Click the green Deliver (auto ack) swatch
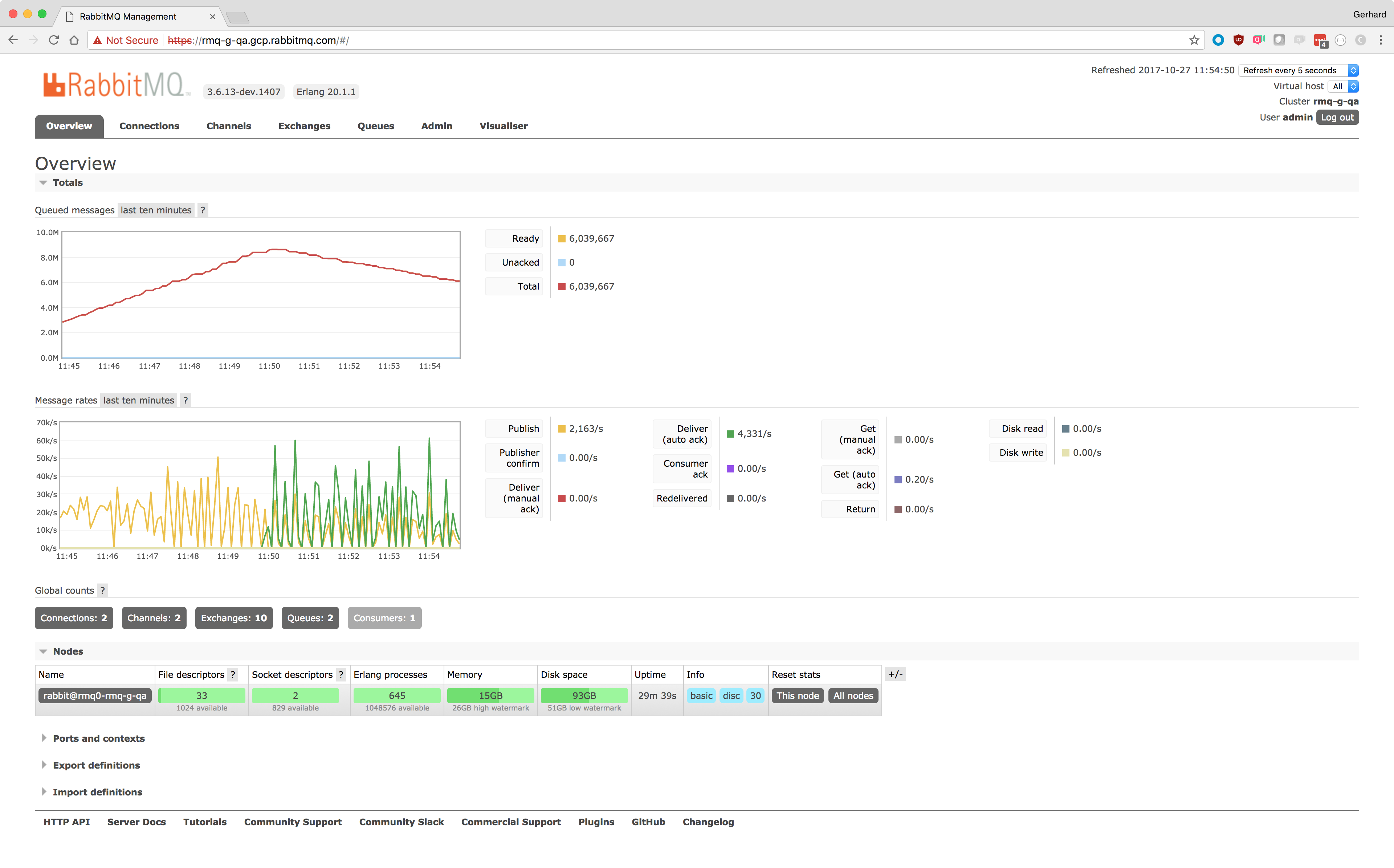 [x=730, y=434]
